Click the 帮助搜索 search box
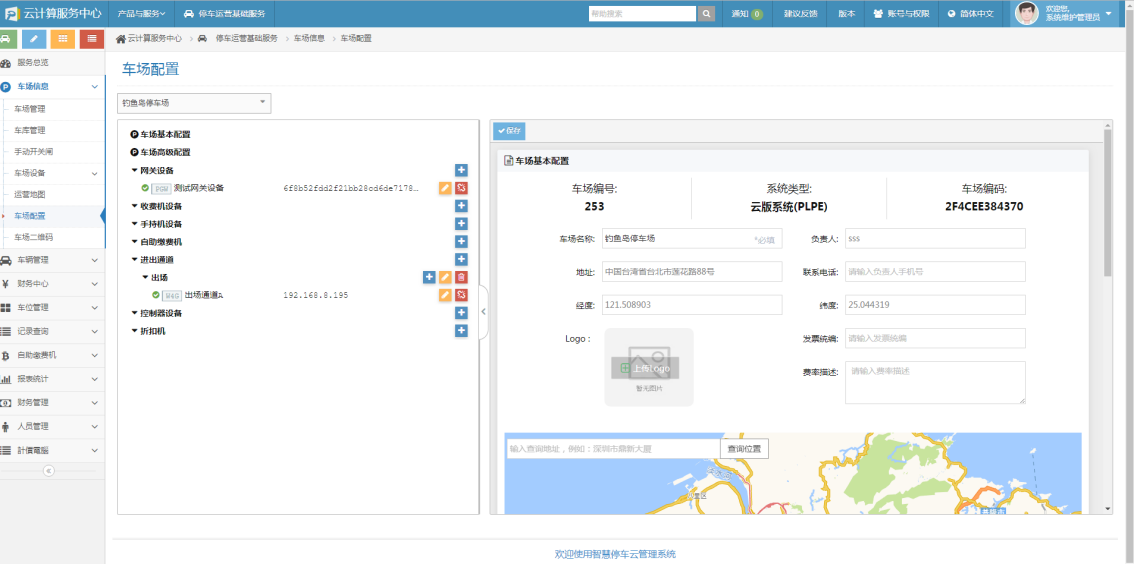The width and height of the screenshot is (1134, 564). pos(643,14)
